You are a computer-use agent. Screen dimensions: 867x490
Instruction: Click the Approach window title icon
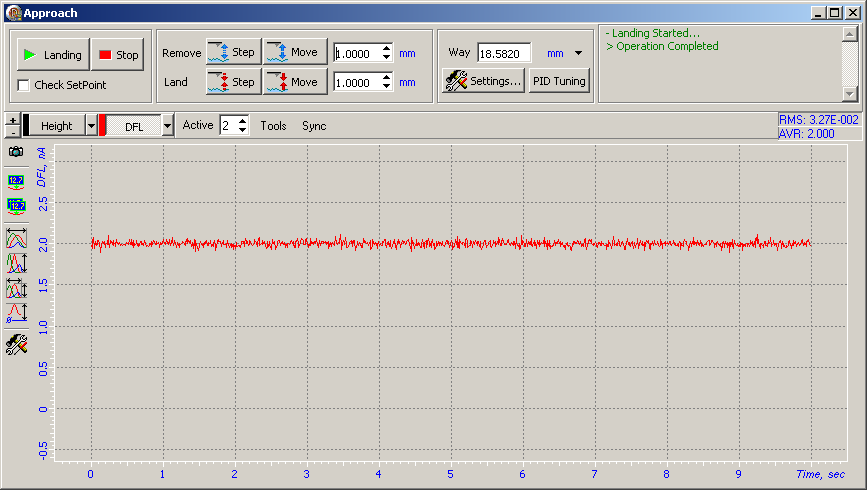pyautogui.click(x=13, y=13)
